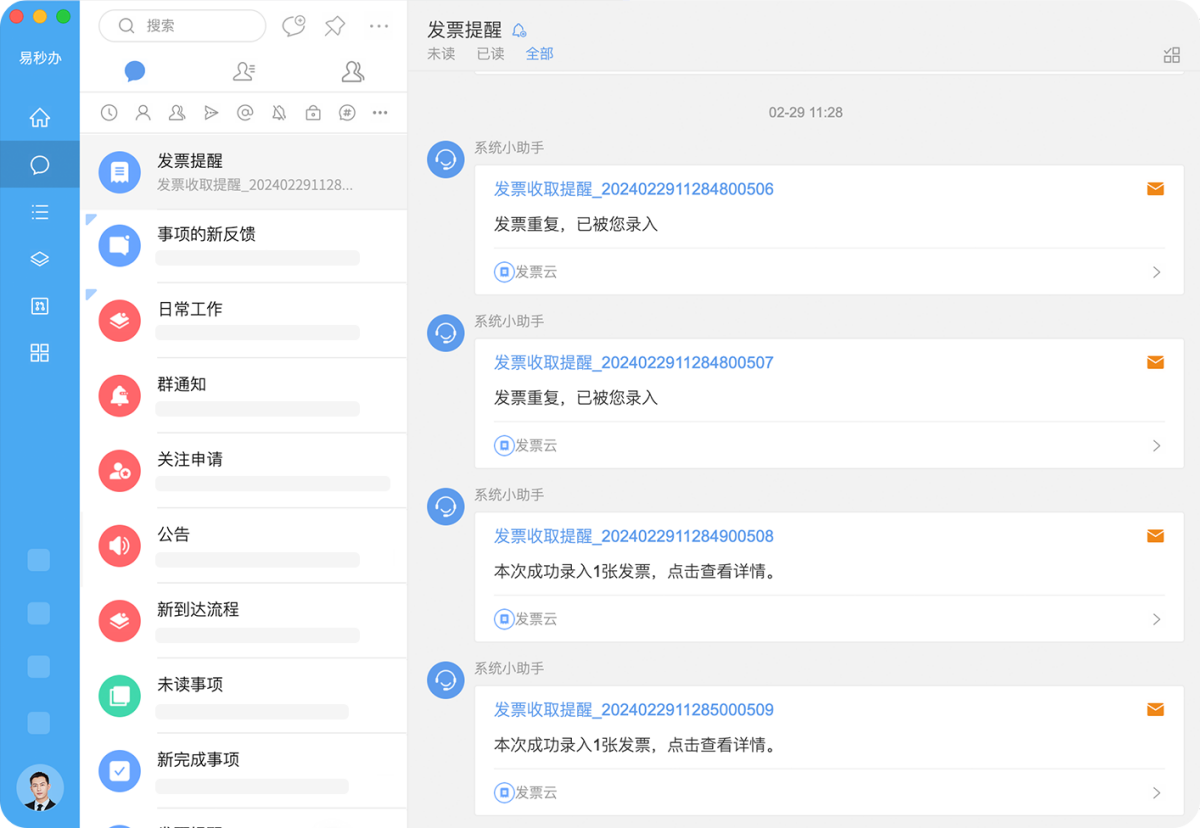
Task: Show muted conversations via bell-off icon
Action: [x=281, y=112]
